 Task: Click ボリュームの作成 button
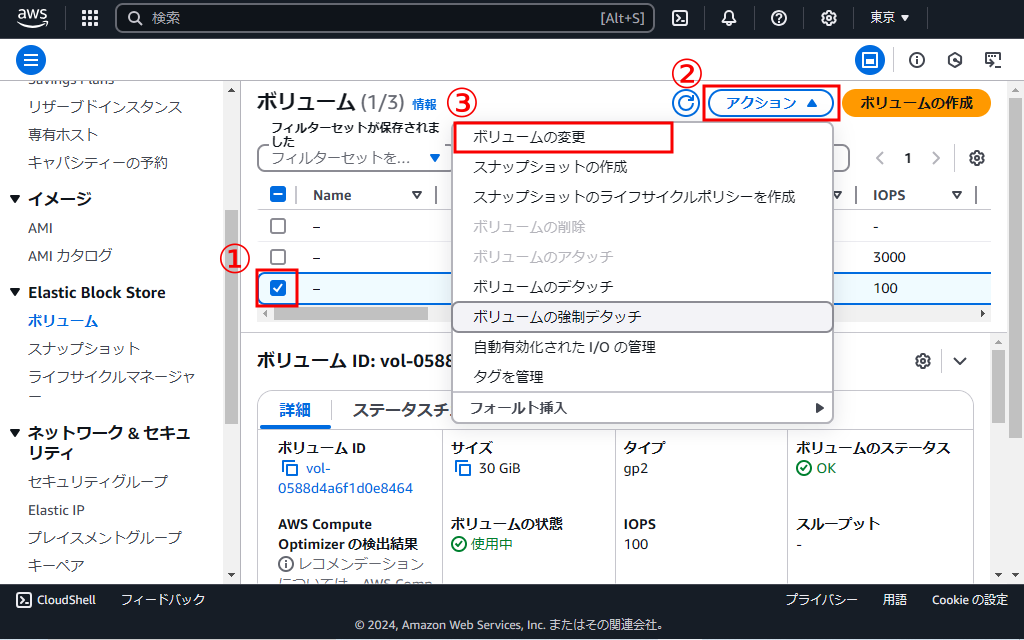click(x=916, y=103)
